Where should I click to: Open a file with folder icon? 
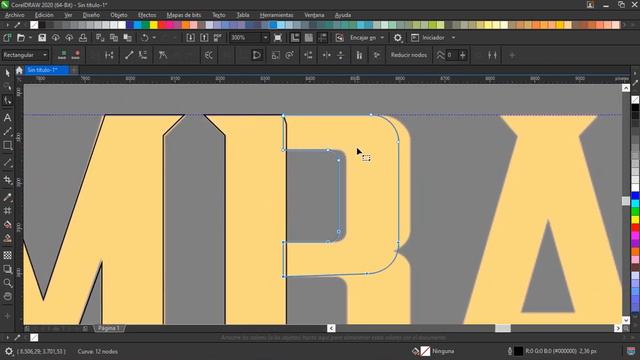click(x=21, y=38)
